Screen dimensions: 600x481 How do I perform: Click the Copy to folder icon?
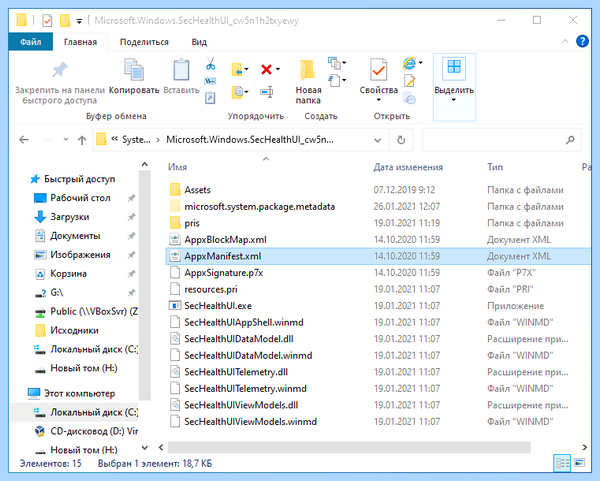[237, 92]
